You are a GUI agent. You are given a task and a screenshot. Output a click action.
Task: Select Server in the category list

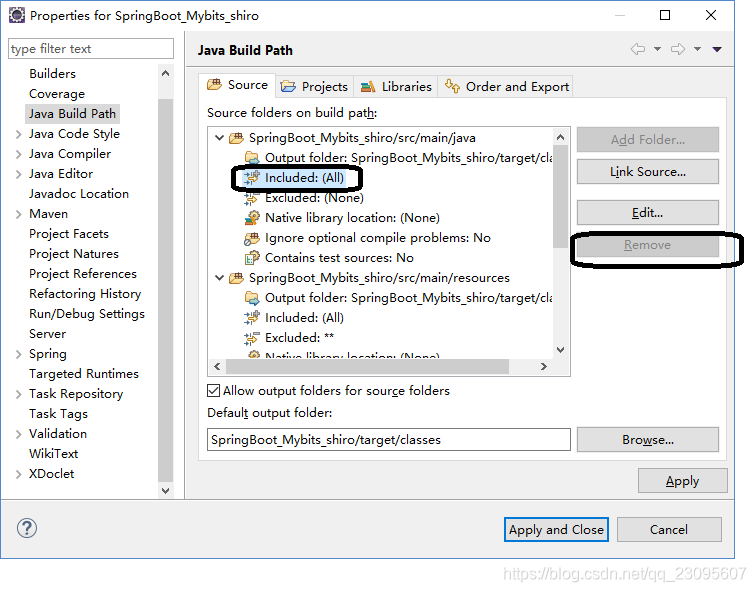point(47,334)
